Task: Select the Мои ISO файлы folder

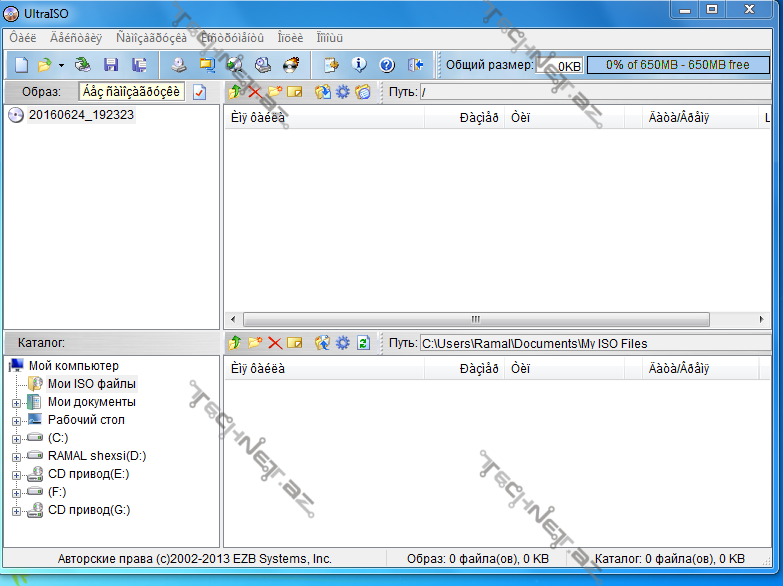Action: (91, 384)
